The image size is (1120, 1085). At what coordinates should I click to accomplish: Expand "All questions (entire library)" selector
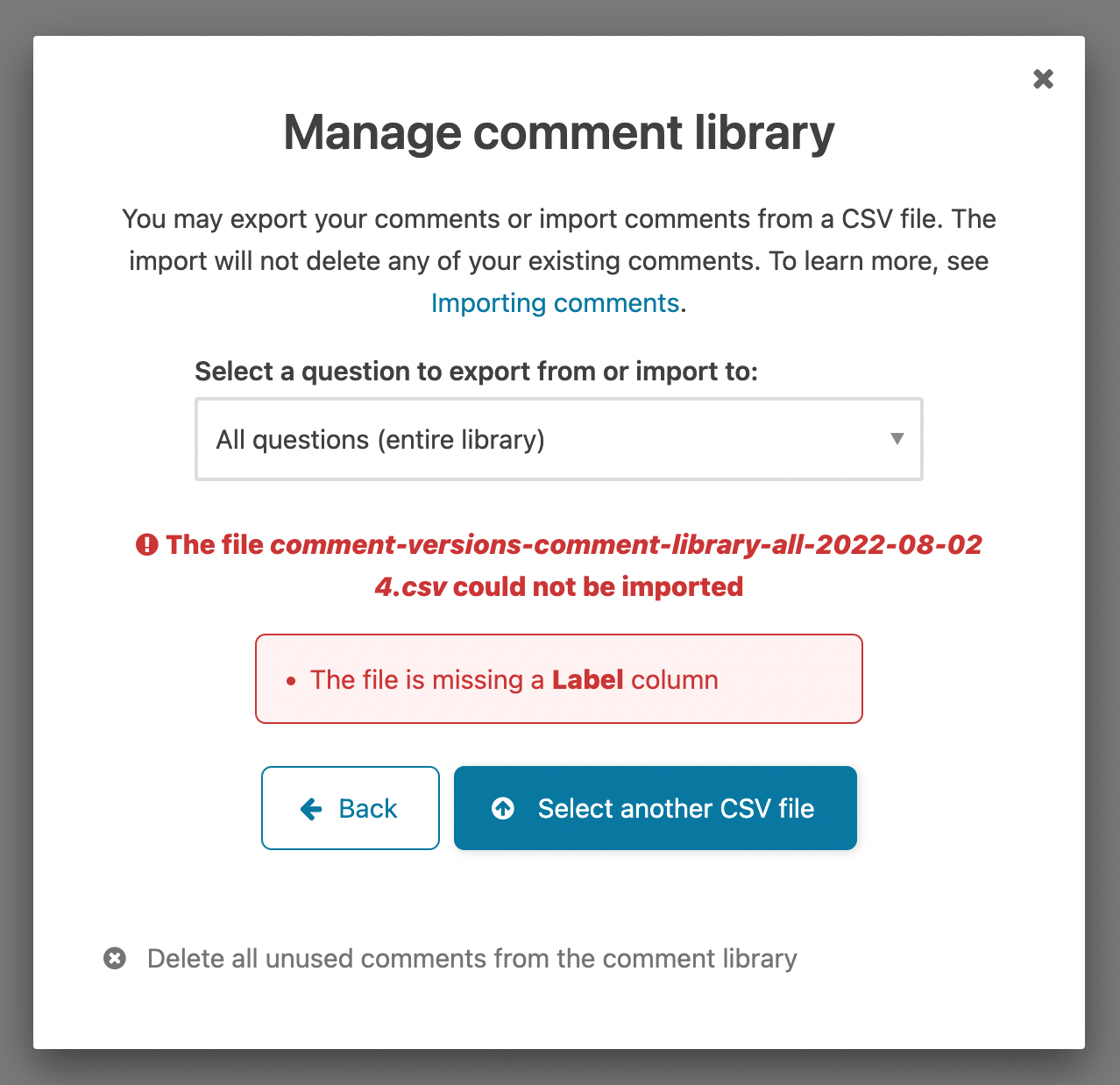(558, 438)
